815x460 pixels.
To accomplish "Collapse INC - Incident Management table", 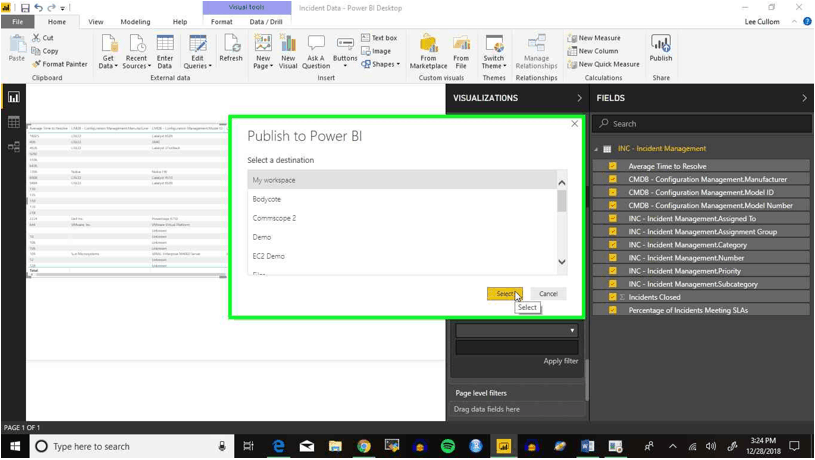I will coord(596,149).
